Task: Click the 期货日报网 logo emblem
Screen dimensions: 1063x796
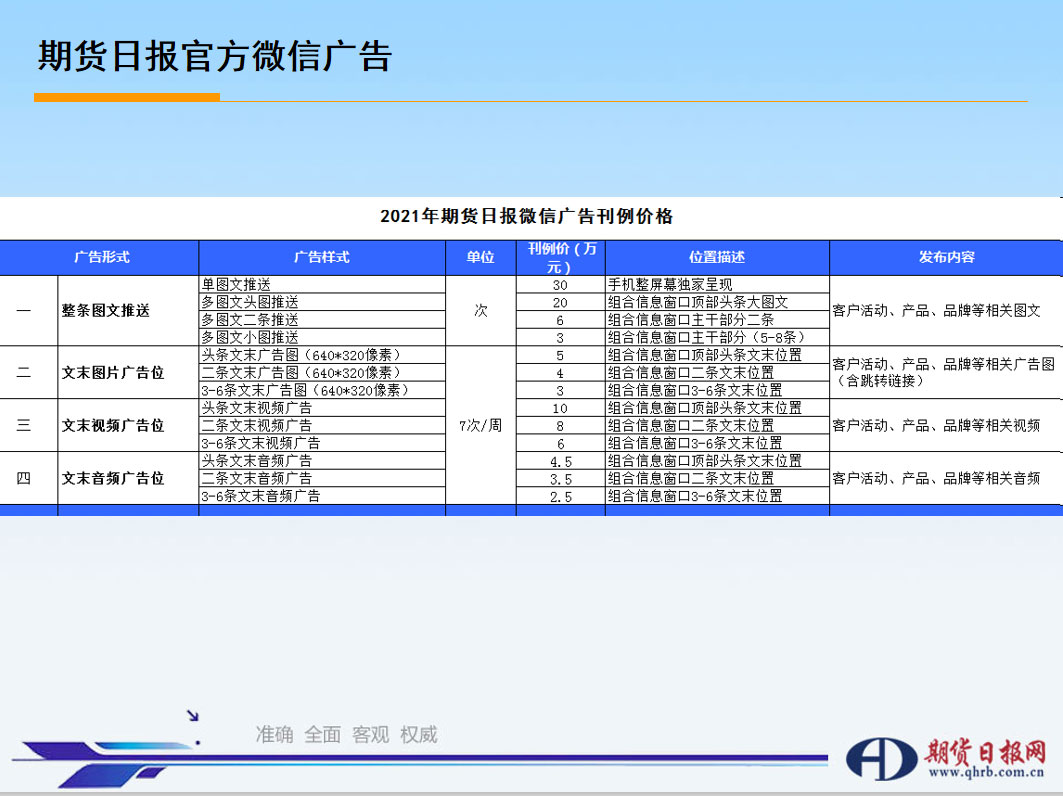Action: click(882, 759)
